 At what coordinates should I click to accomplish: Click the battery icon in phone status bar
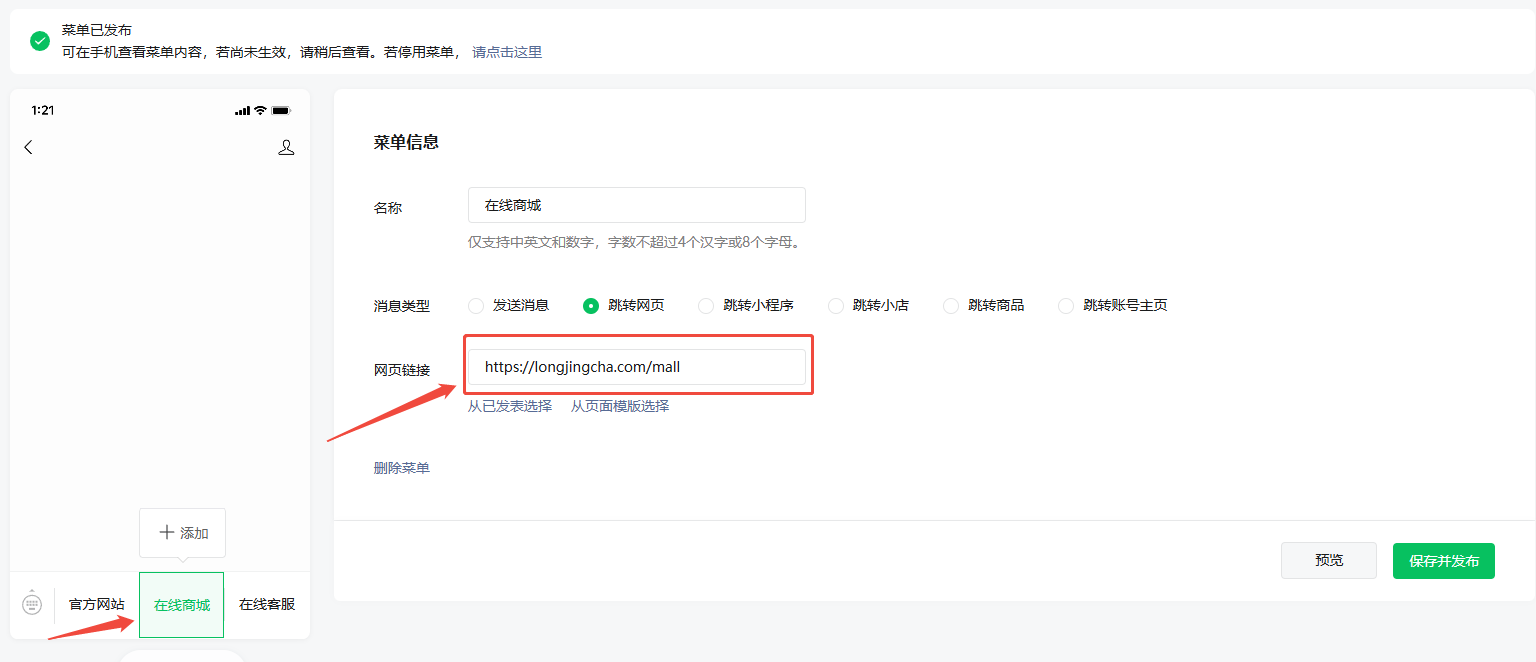click(x=281, y=110)
